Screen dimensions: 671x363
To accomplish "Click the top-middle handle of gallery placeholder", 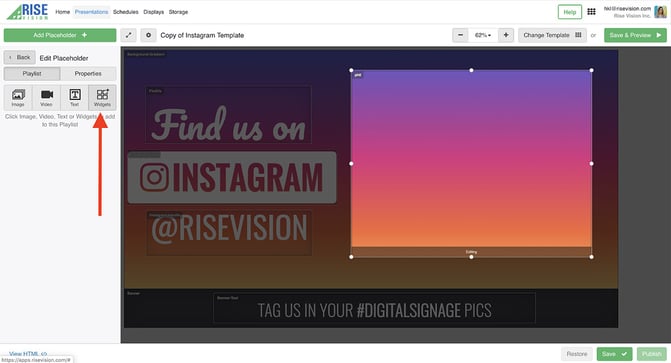I will [471, 70].
